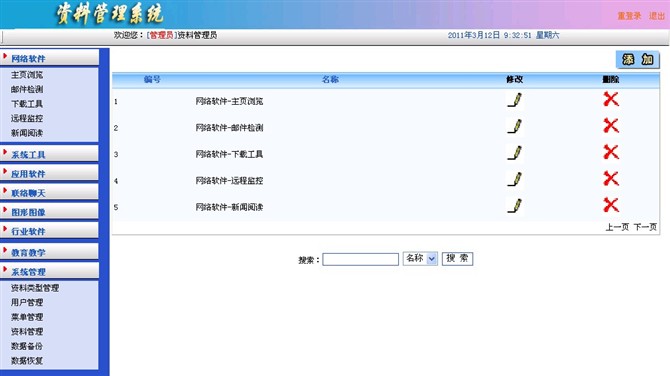The height and width of the screenshot is (376, 670).
Task: Click the 管理员 role text in welcome bar
Action: pos(161,35)
